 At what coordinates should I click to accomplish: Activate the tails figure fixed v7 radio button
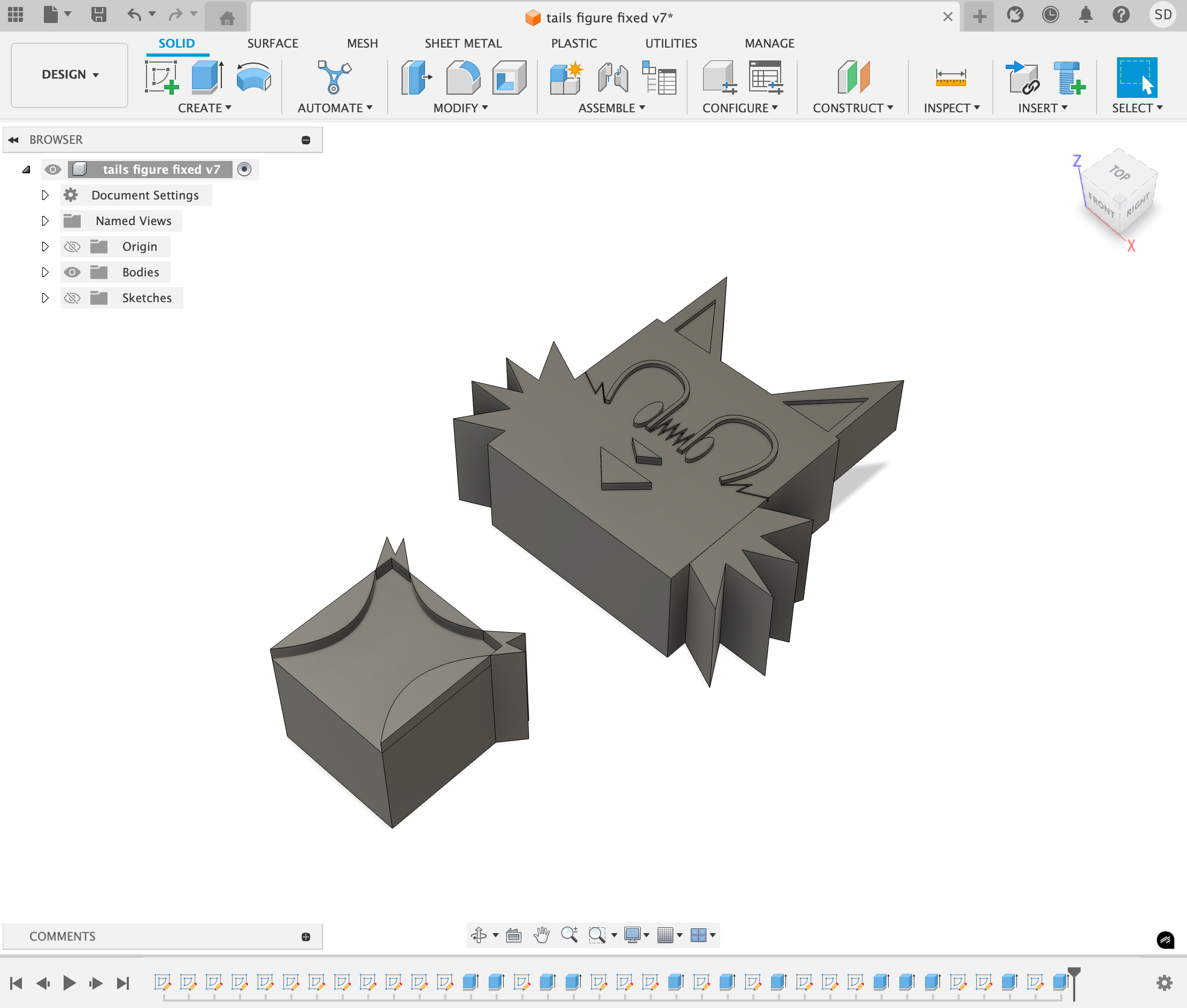(x=244, y=169)
